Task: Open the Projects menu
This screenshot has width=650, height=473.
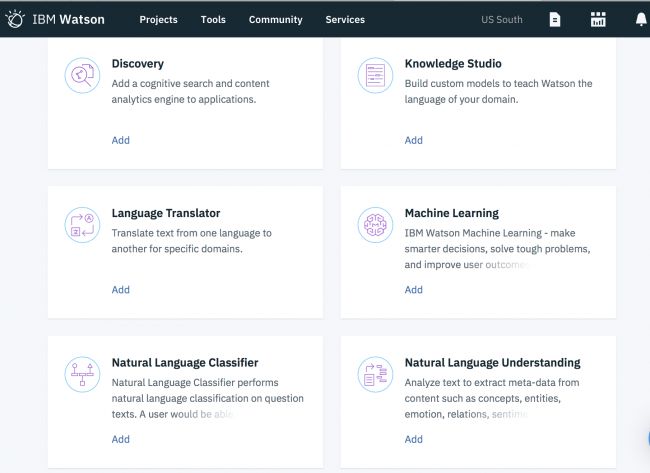Action: pyautogui.click(x=158, y=19)
